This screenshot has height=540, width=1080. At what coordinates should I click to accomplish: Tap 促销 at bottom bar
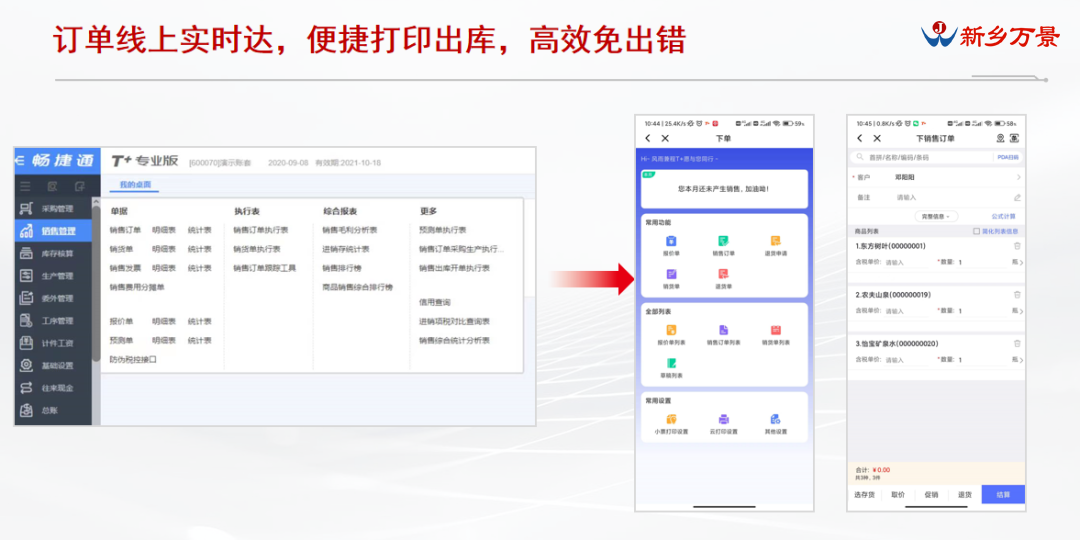pyautogui.click(x=931, y=495)
